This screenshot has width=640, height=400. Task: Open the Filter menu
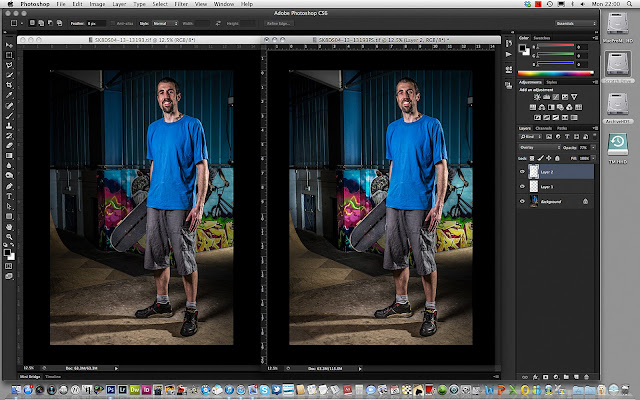[181, 4]
